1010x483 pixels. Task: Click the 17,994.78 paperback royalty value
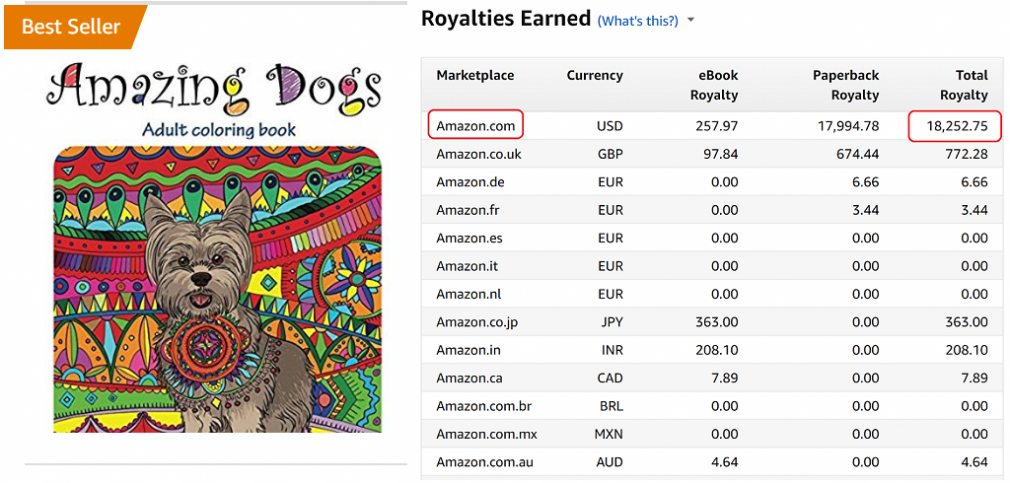coord(845,126)
